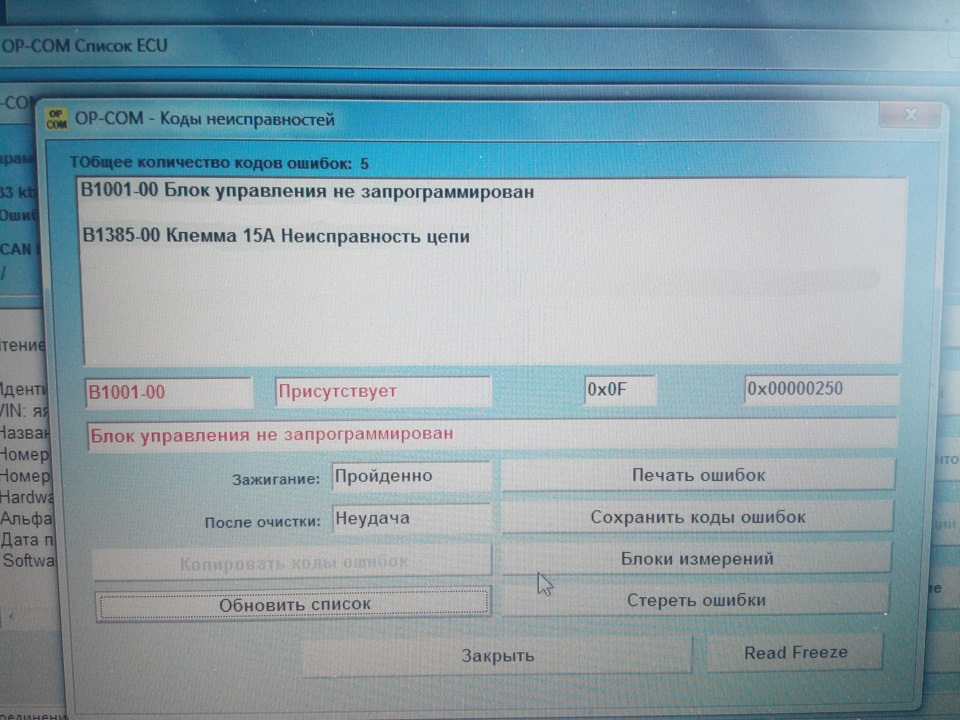This screenshot has height=720, width=960.
Task: Refresh with Обновить список button
Action: pos(294,604)
